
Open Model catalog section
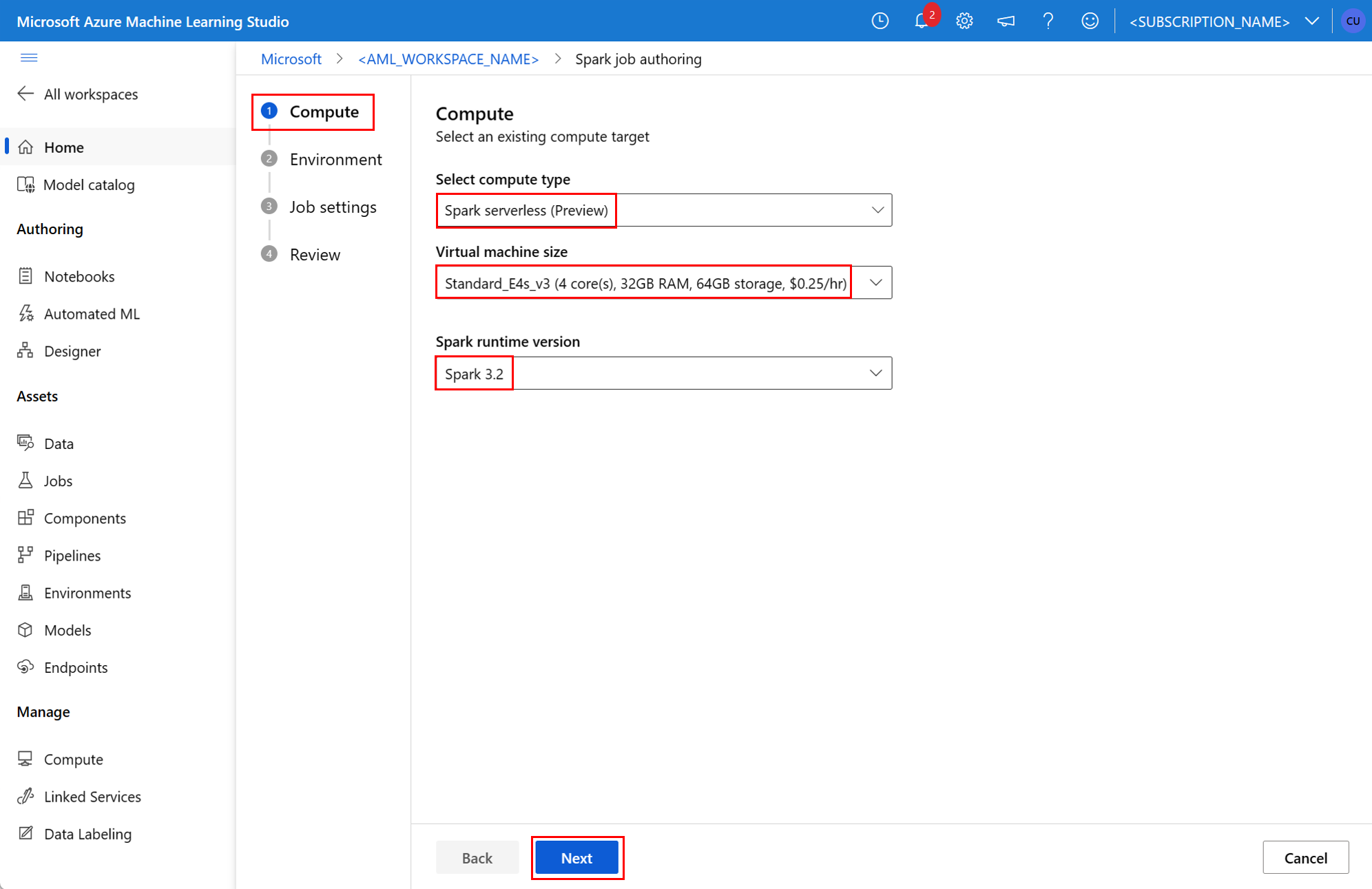[88, 184]
